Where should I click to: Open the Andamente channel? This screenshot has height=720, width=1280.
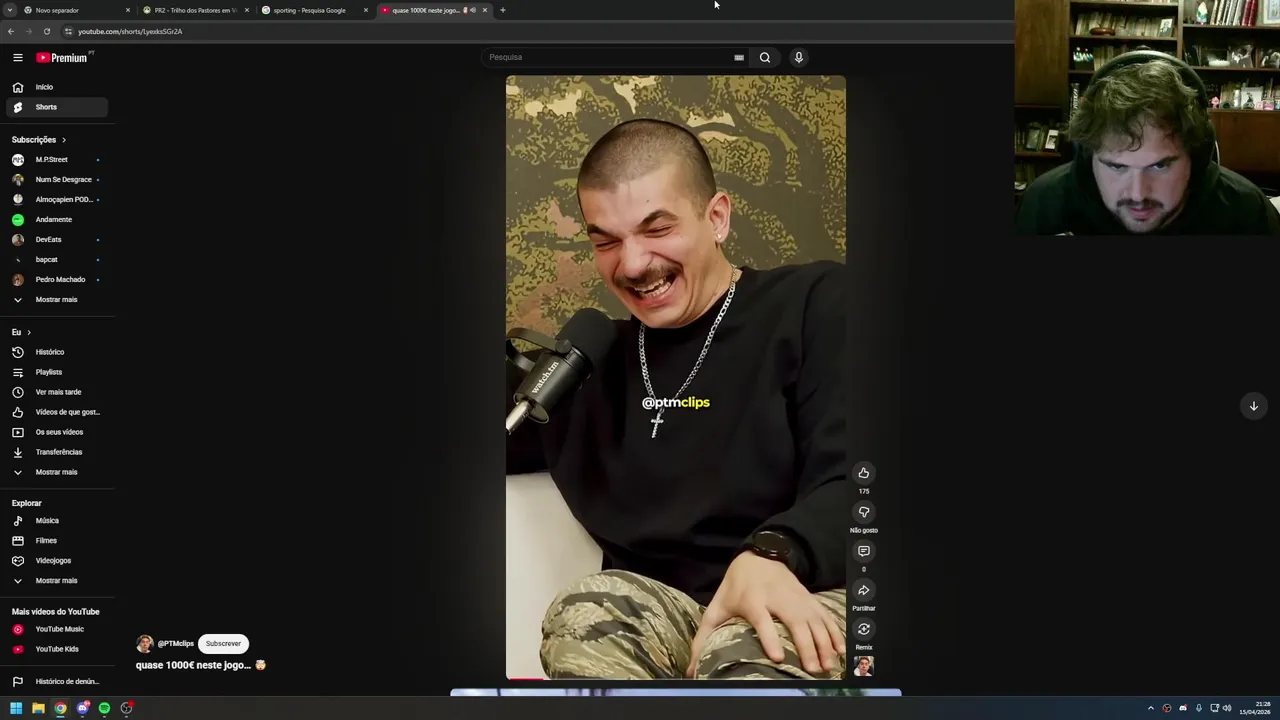56,220
